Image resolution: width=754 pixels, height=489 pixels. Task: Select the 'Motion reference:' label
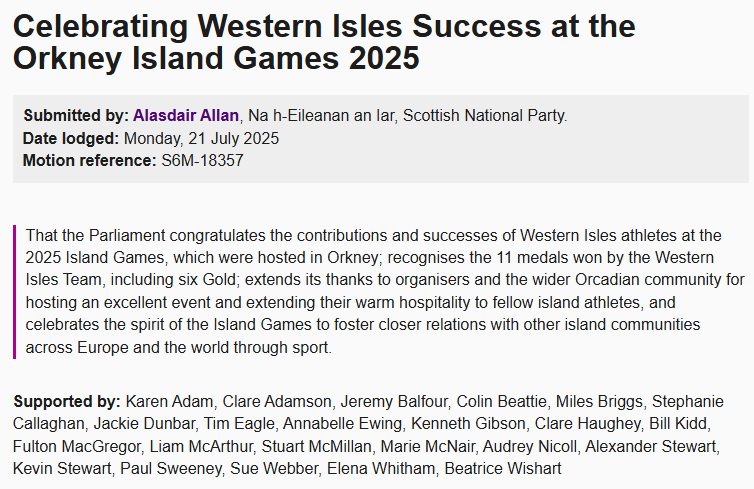89,161
